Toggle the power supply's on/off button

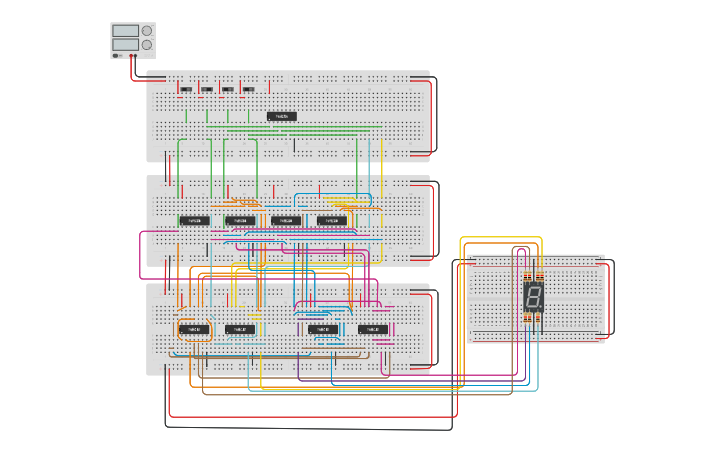coord(115,55)
